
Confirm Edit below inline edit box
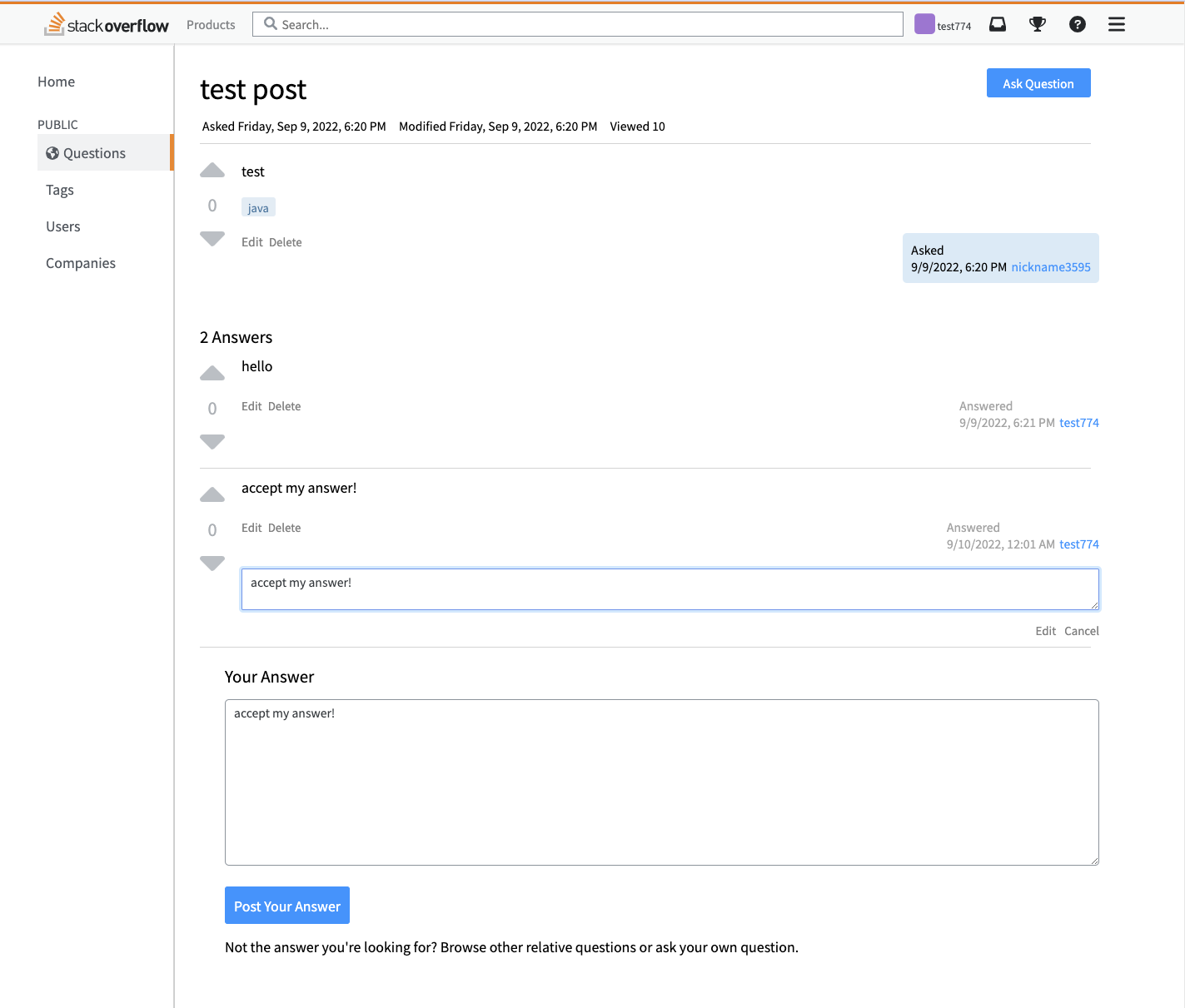tap(1046, 631)
